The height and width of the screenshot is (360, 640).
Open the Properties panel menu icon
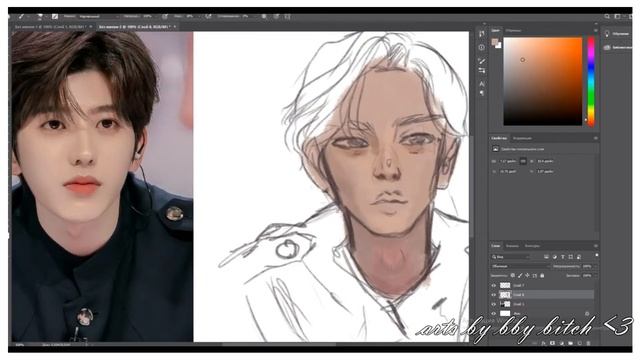(596, 138)
